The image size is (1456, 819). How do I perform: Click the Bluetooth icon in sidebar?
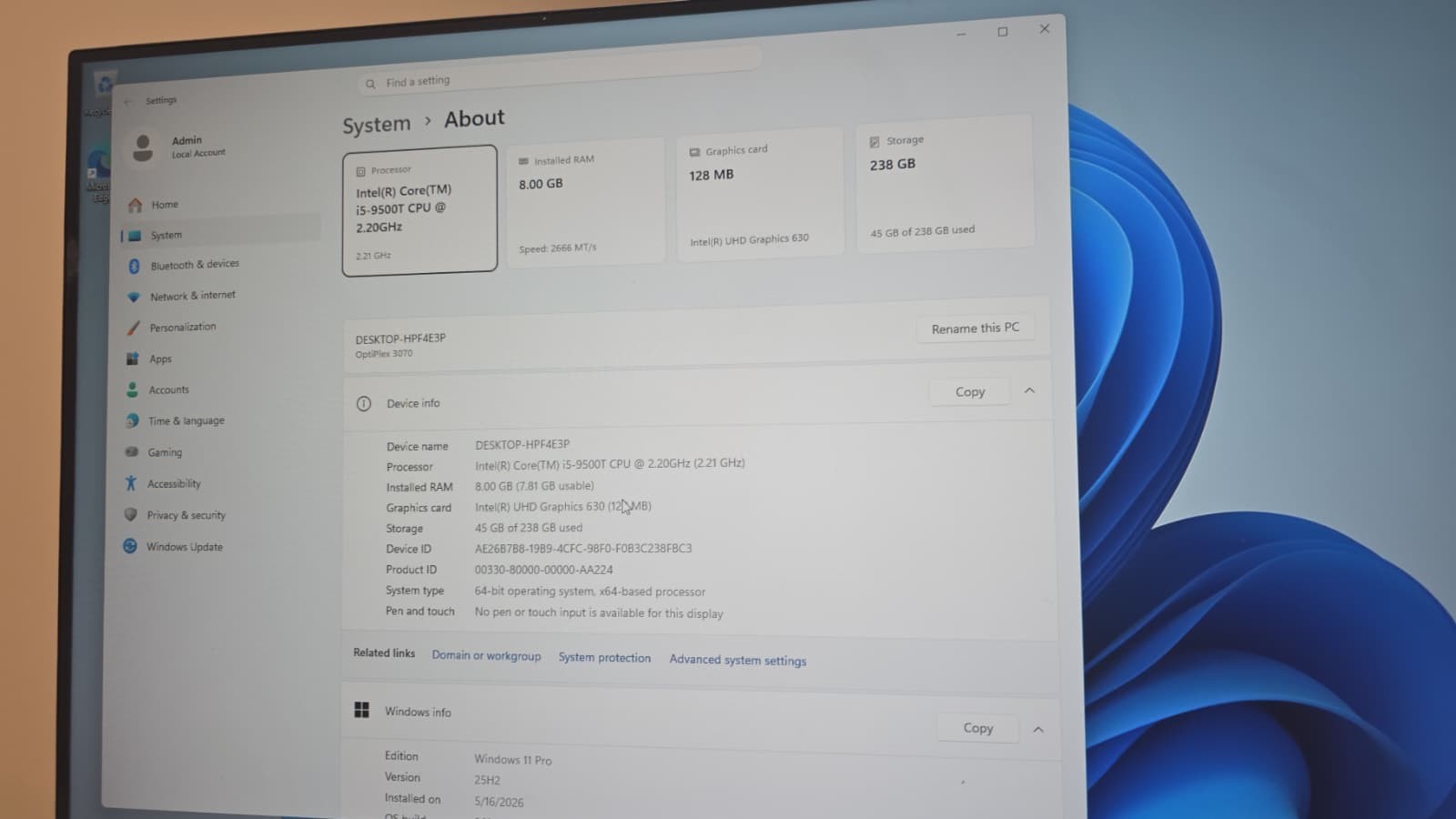pyautogui.click(x=134, y=266)
